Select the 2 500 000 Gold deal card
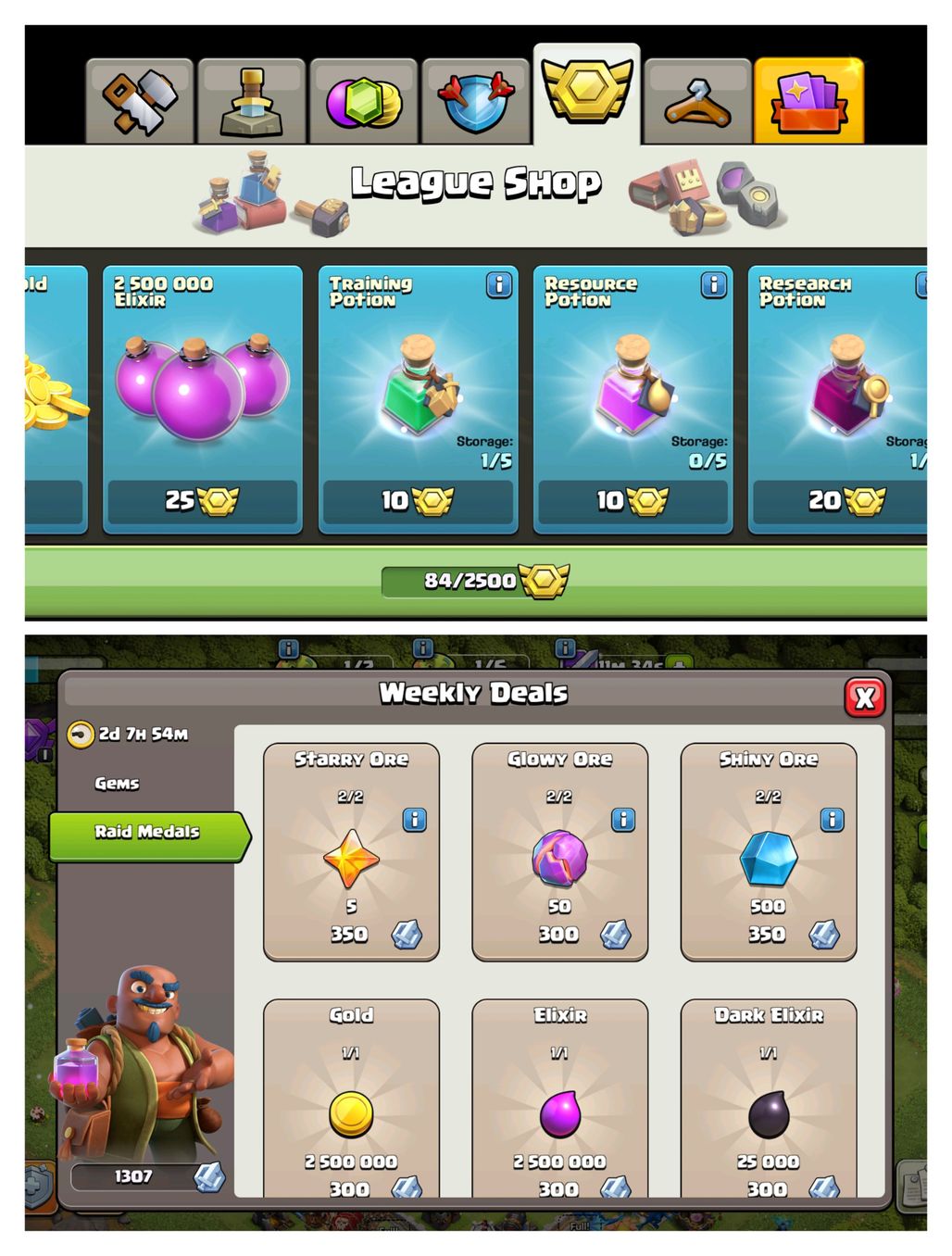 click(351, 1099)
